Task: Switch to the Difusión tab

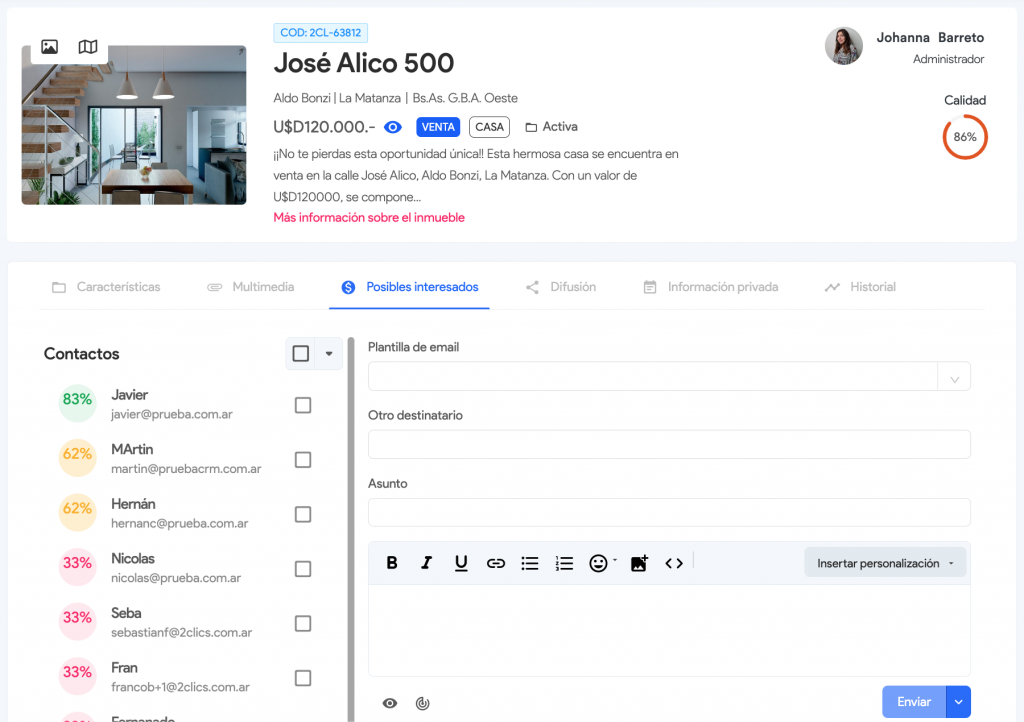Action: [561, 287]
